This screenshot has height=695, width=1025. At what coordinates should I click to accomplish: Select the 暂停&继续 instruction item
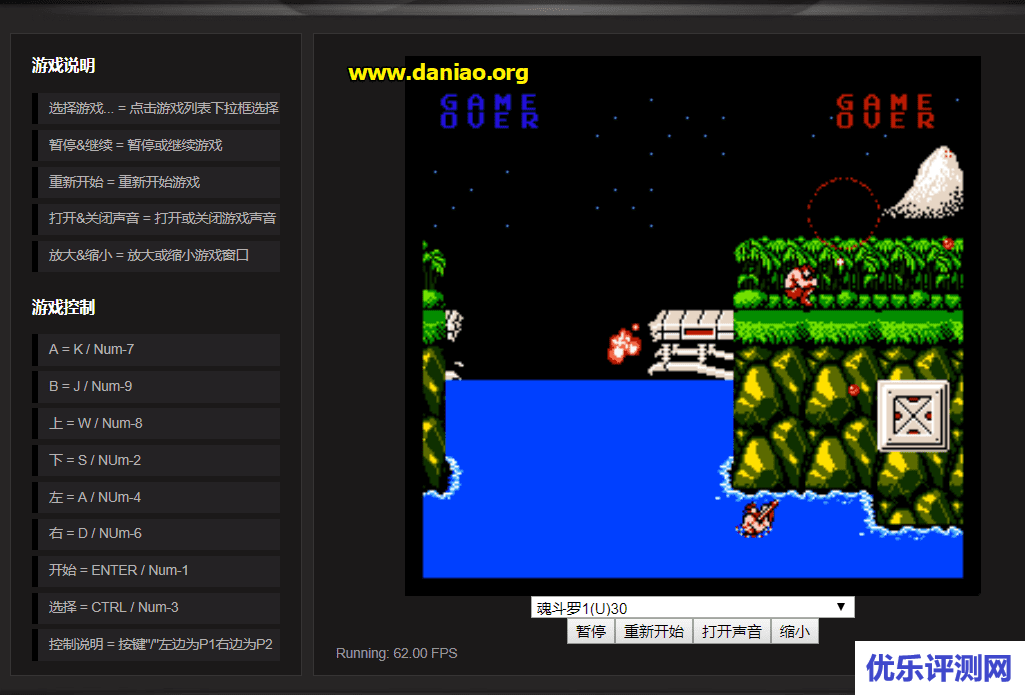(157, 145)
